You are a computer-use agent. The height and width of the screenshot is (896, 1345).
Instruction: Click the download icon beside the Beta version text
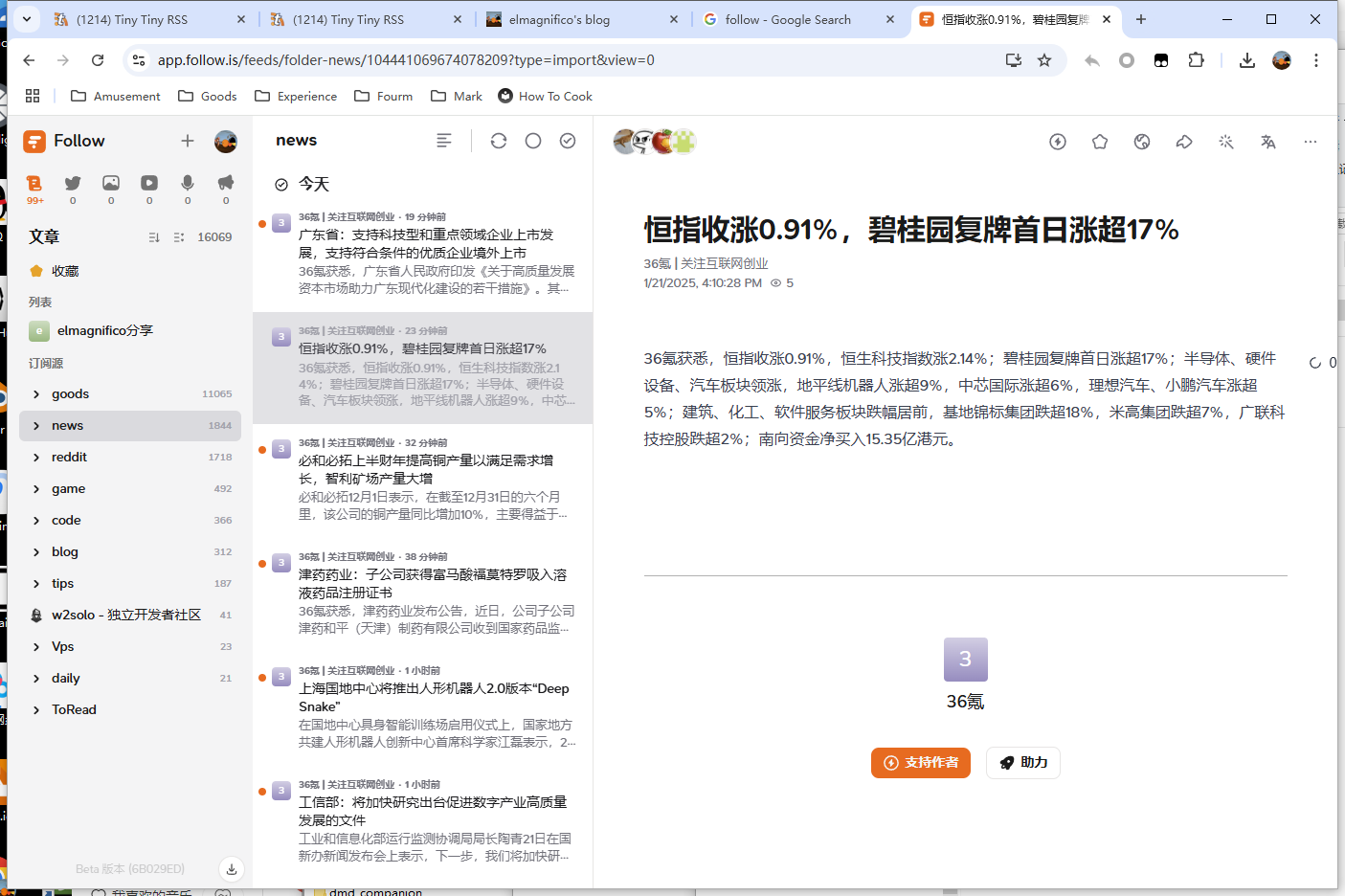point(232,869)
